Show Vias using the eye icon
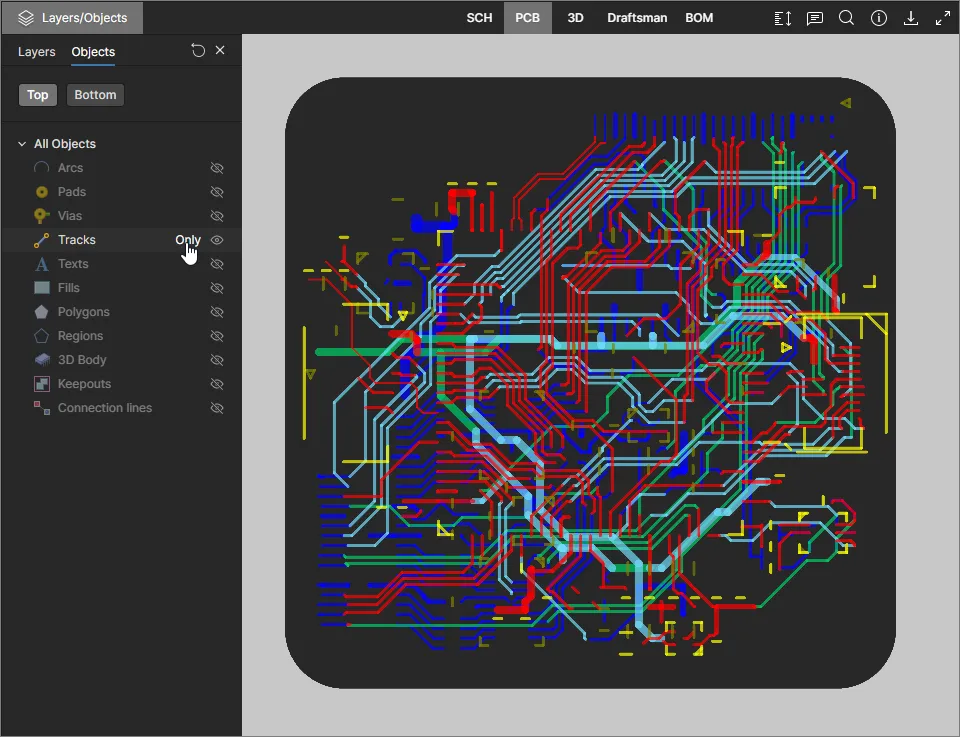This screenshot has width=960, height=737. pyautogui.click(x=217, y=216)
